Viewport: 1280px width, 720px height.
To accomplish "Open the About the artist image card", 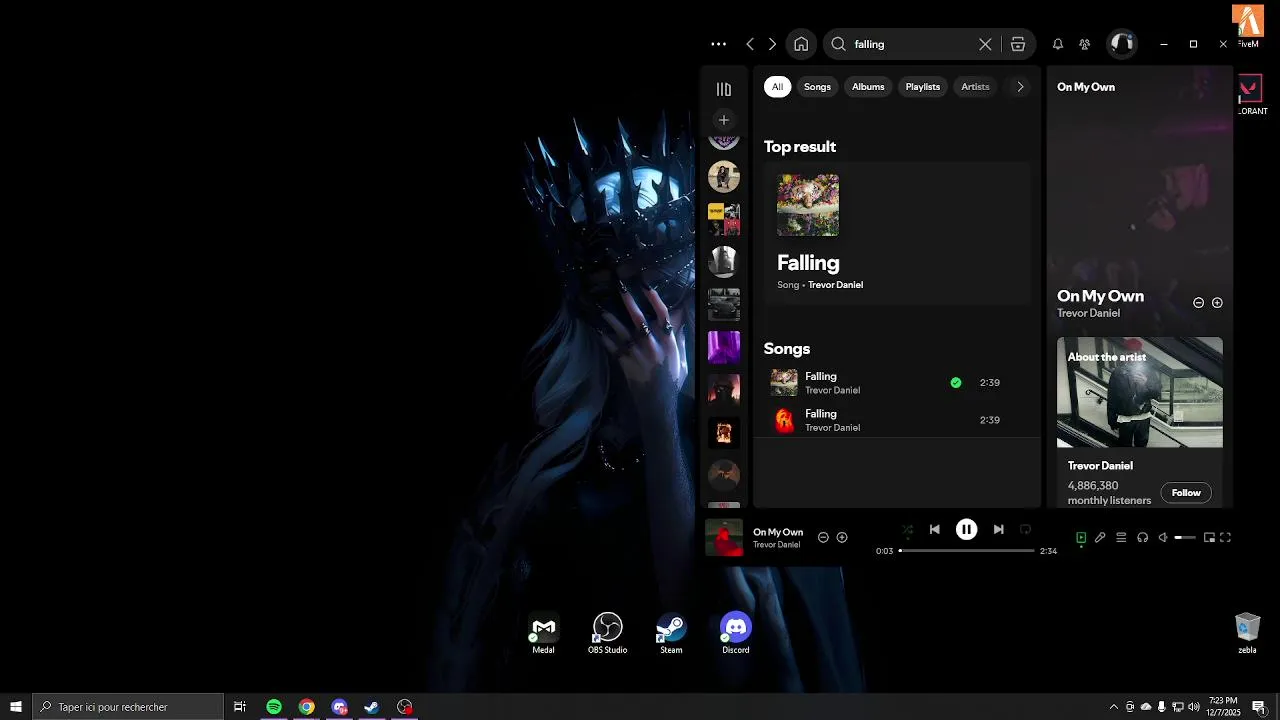I will pyautogui.click(x=1140, y=392).
